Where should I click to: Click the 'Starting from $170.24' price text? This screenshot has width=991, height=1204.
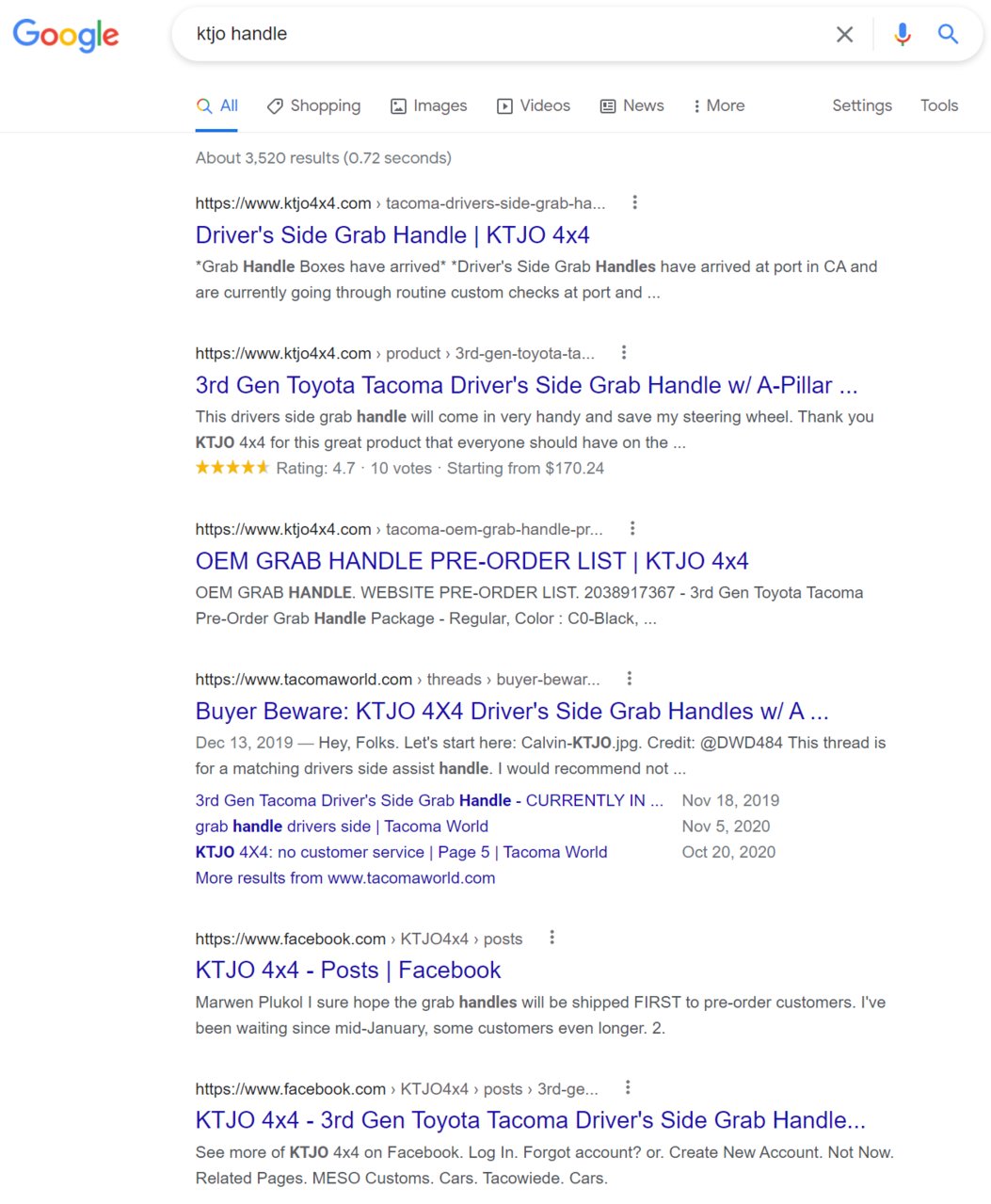click(x=525, y=469)
